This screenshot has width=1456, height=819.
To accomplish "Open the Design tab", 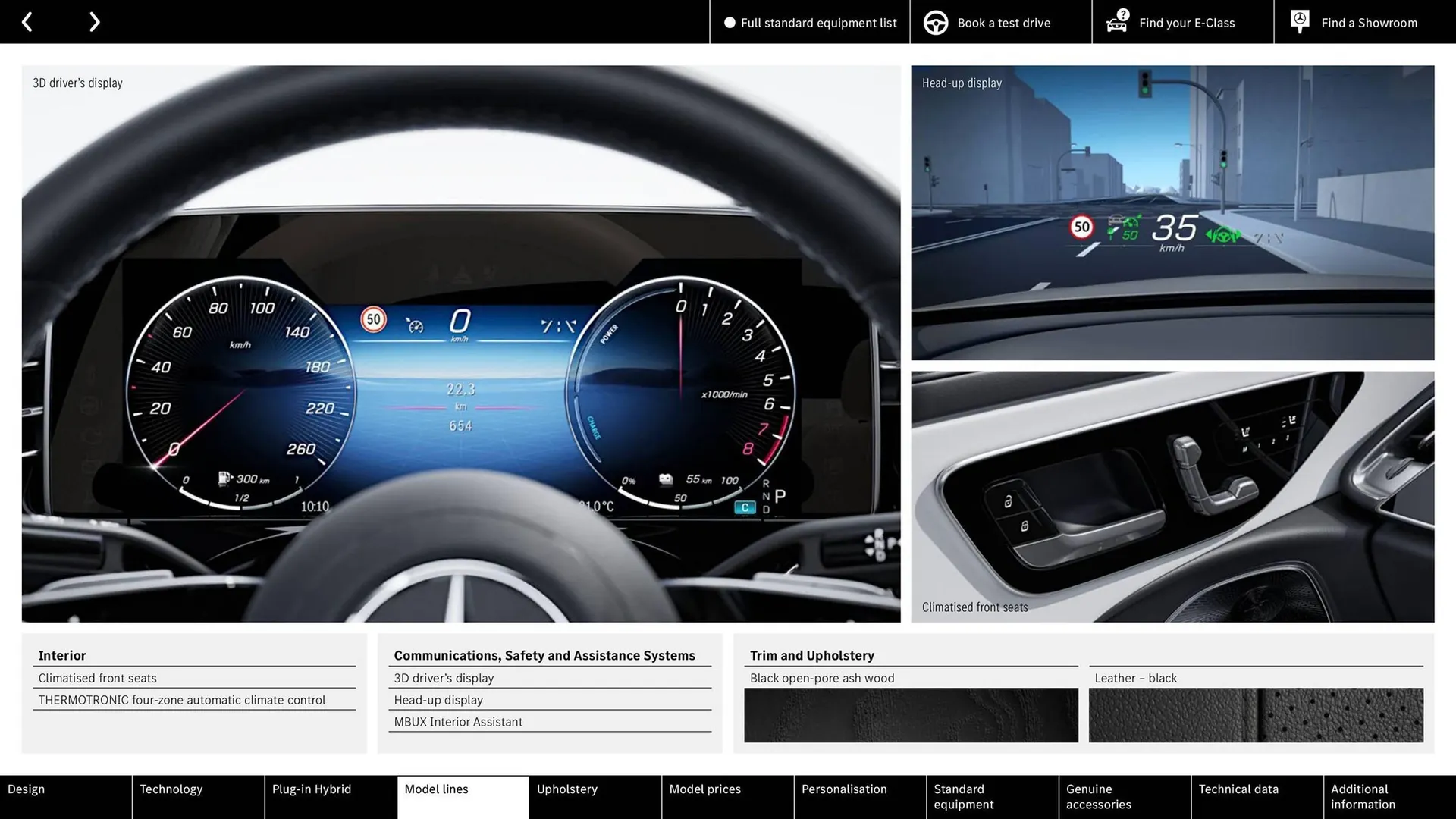I will 65,797.
